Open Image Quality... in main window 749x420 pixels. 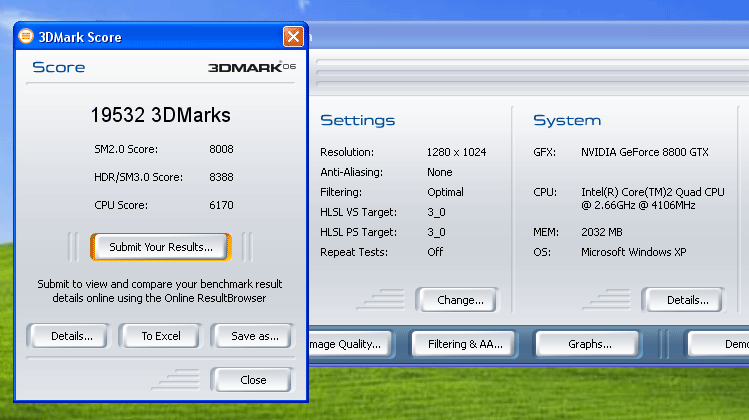(350, 344)
